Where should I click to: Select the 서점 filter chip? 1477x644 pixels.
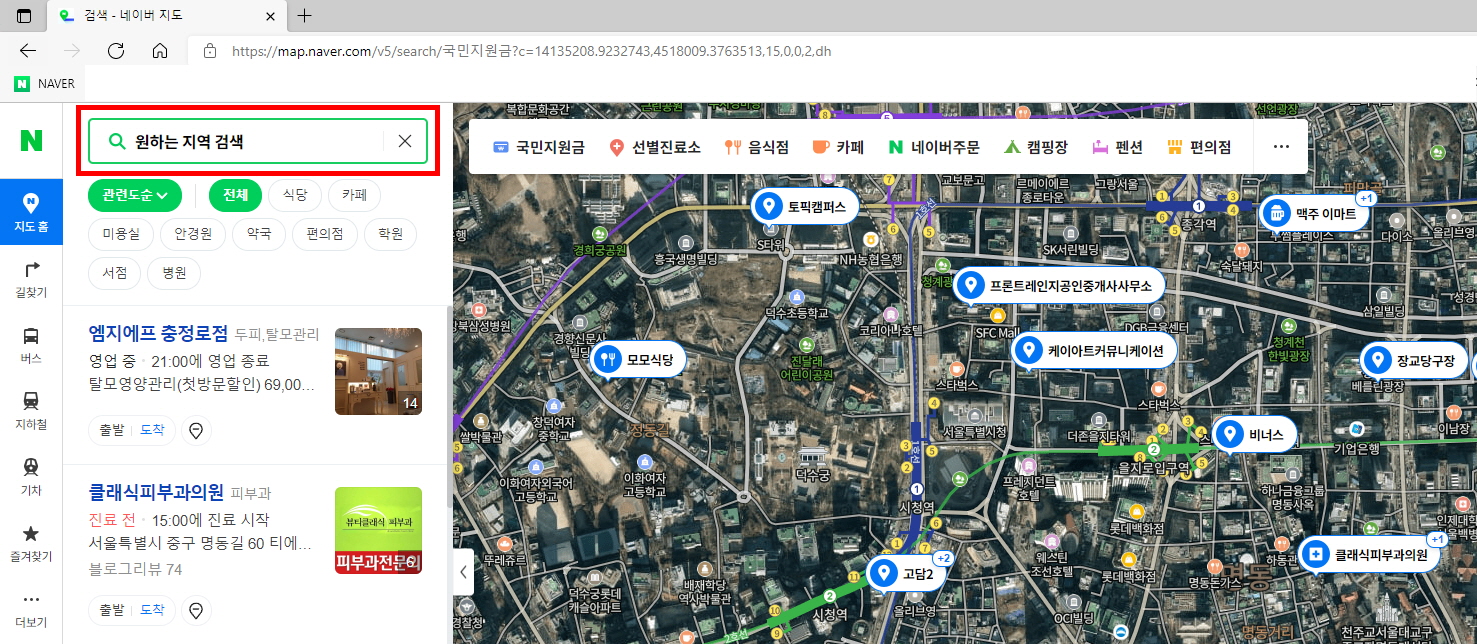[115, 273]
